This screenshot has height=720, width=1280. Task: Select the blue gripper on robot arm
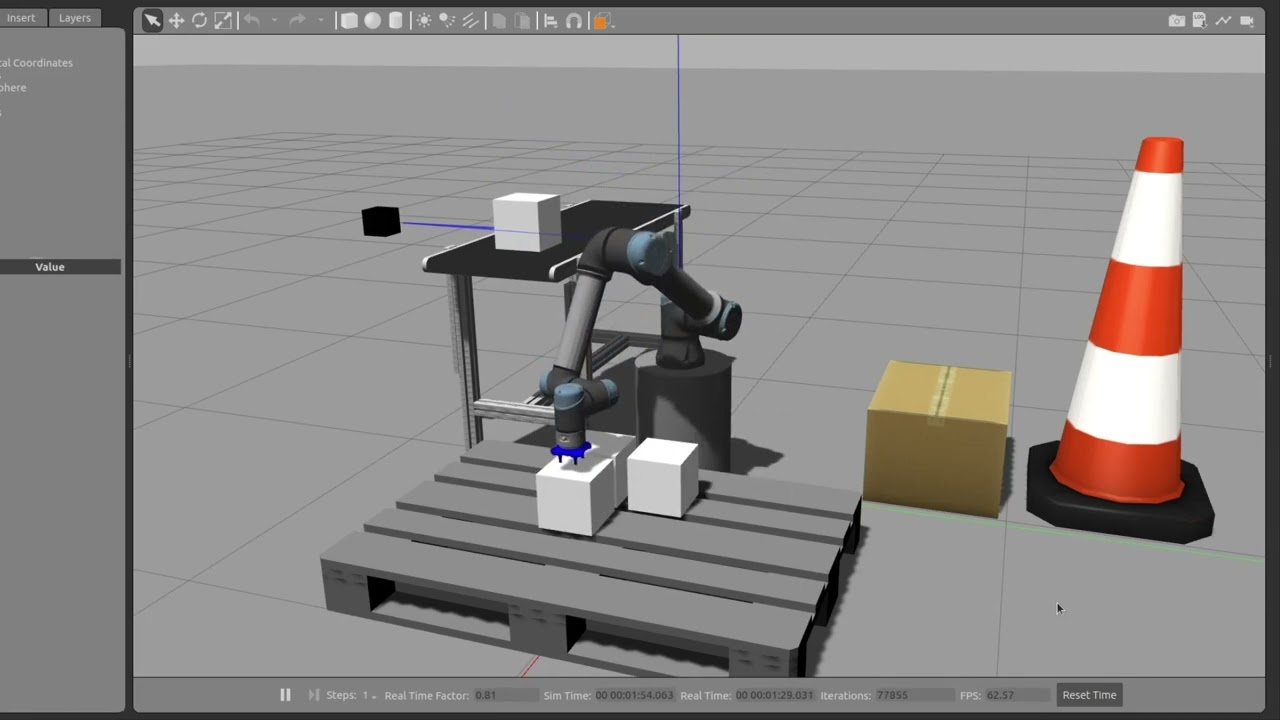point(572,452)
